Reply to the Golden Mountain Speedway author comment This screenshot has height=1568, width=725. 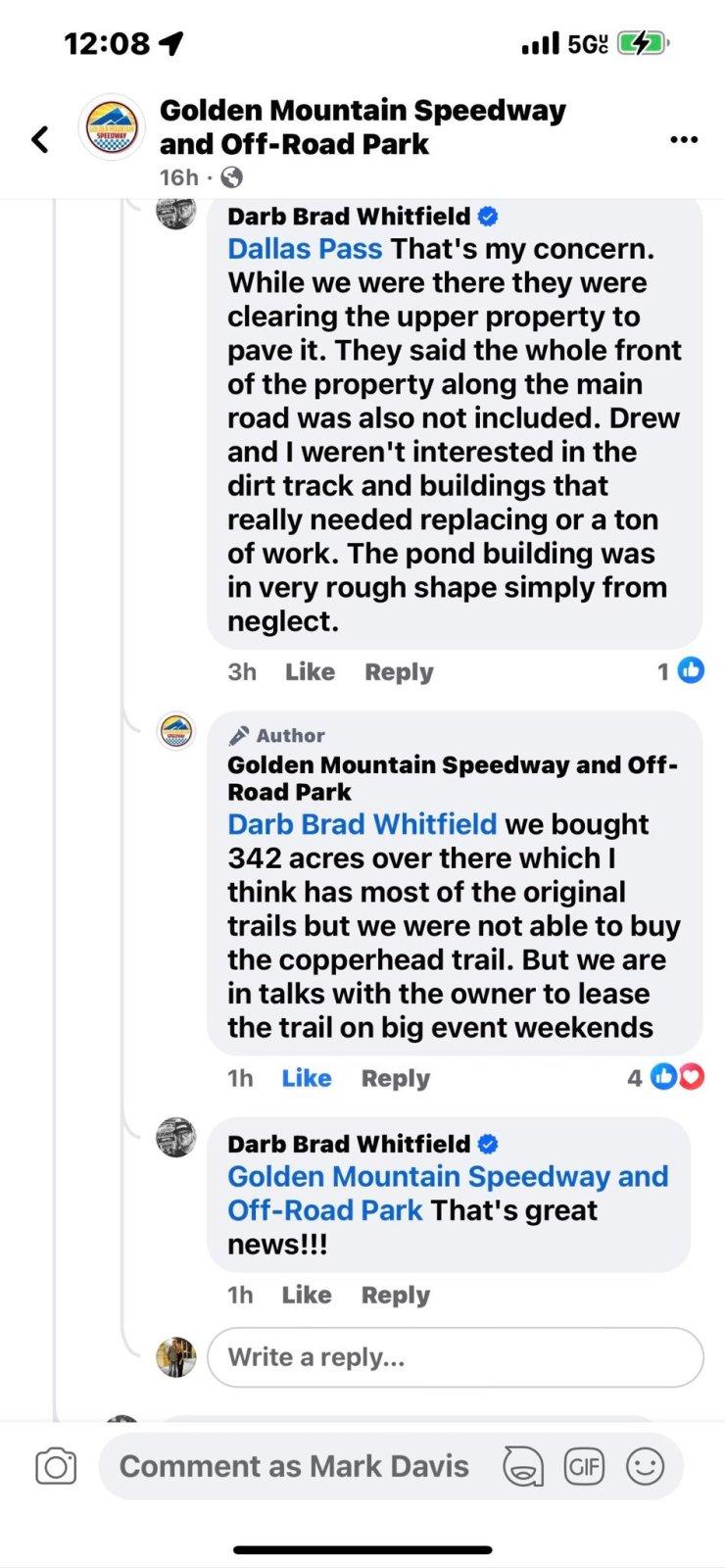[x=395, y=1078]
